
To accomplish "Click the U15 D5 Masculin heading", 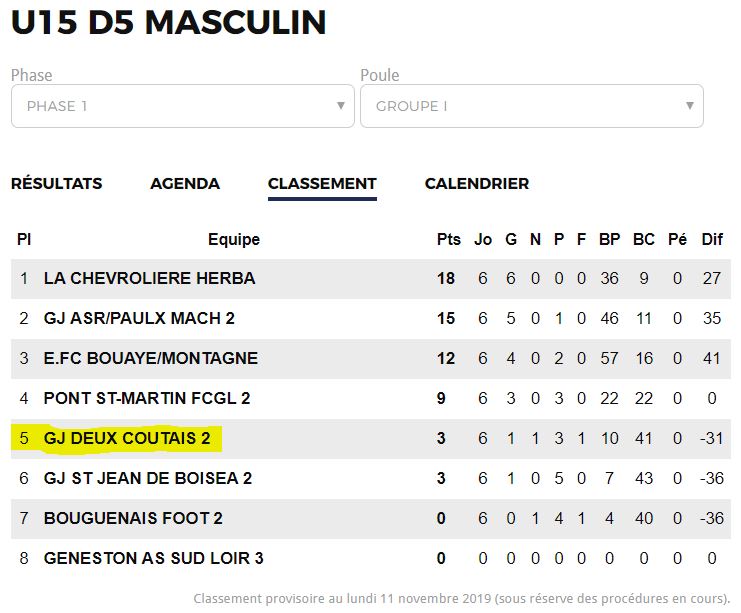I will (168, 23).
